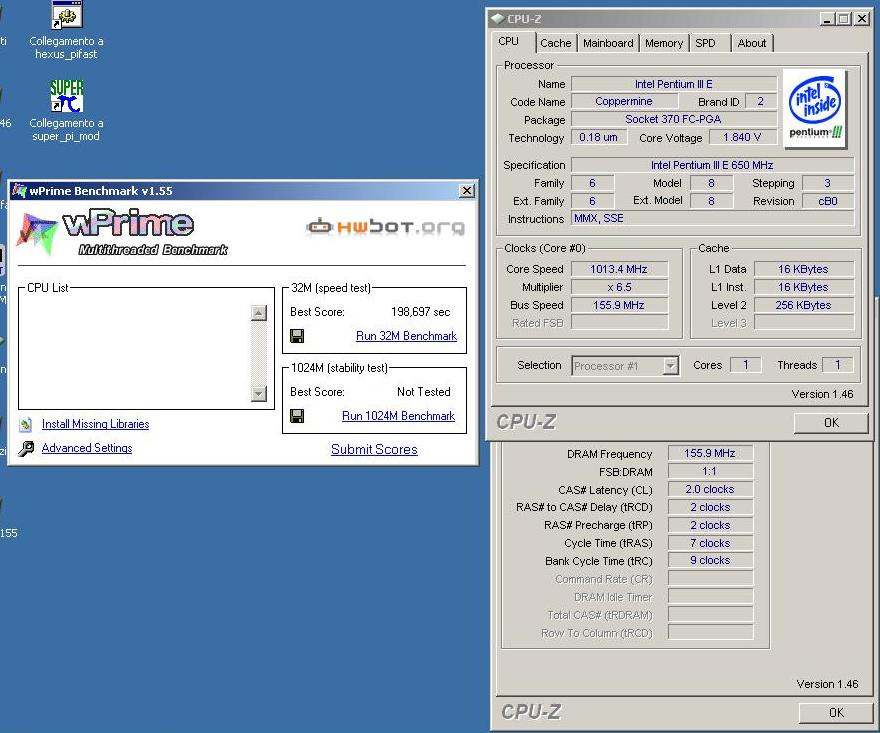The width and height of the screenshot is (880, 733).
Task: Click the Intel Inside Pentium III logo
Action: point(815,108)
